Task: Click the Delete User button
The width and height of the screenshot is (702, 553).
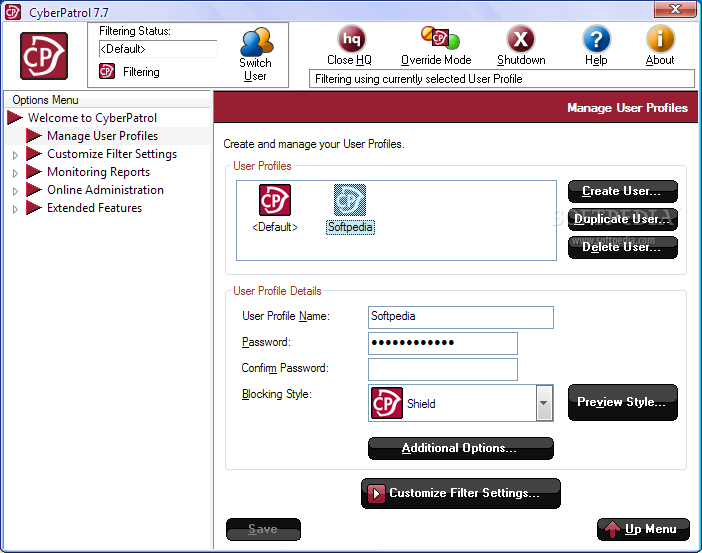Action: (622, 247)
